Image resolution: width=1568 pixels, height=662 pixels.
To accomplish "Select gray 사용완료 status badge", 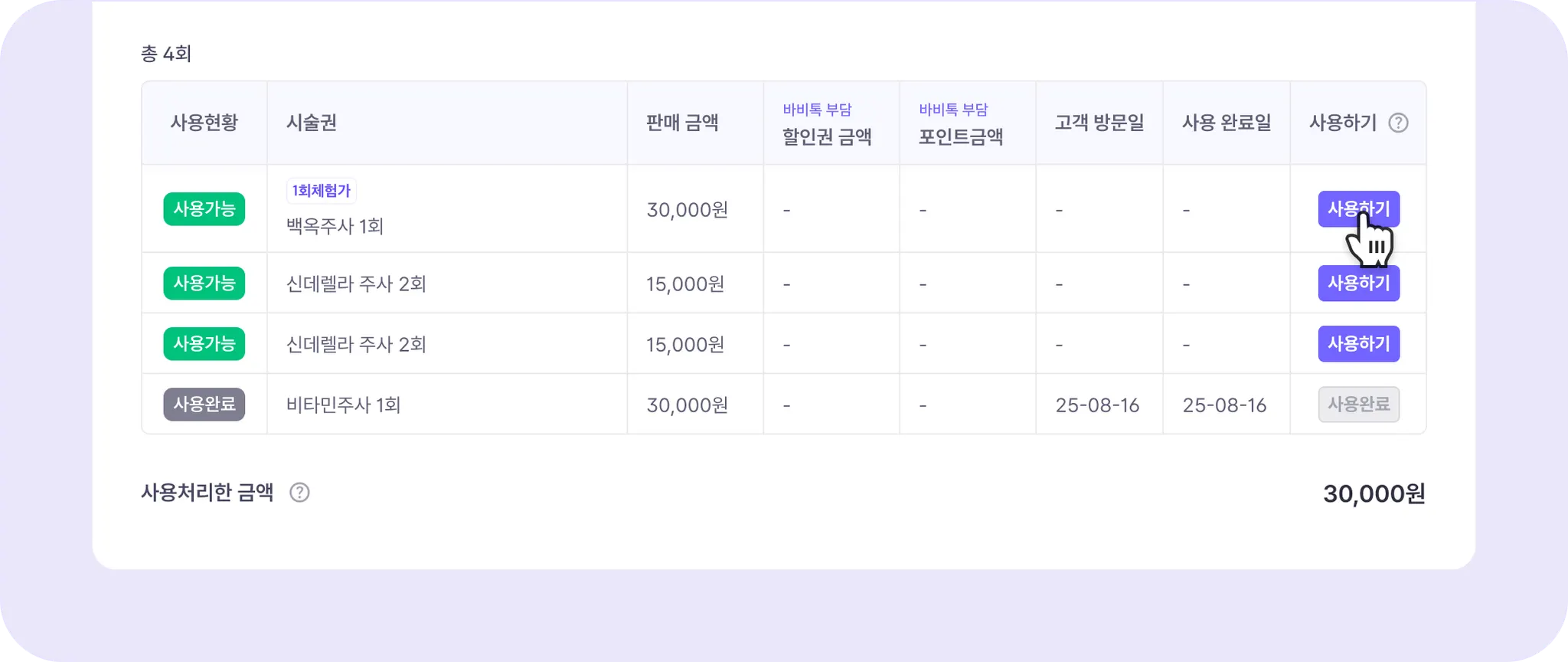I will (x=204, y=404).
